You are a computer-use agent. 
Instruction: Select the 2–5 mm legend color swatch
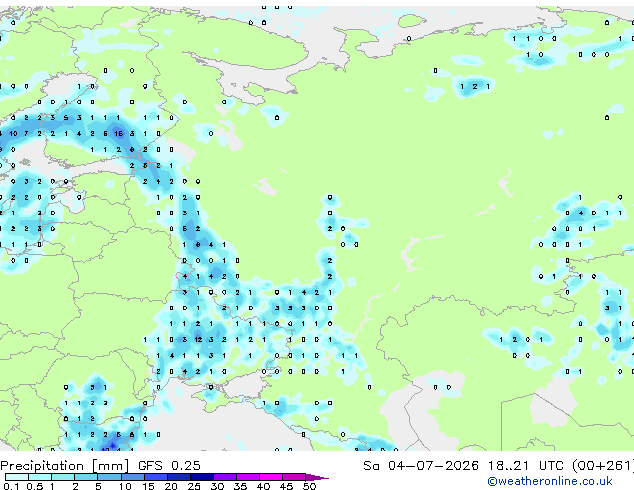pyautogui.click(x=87, y=477)
